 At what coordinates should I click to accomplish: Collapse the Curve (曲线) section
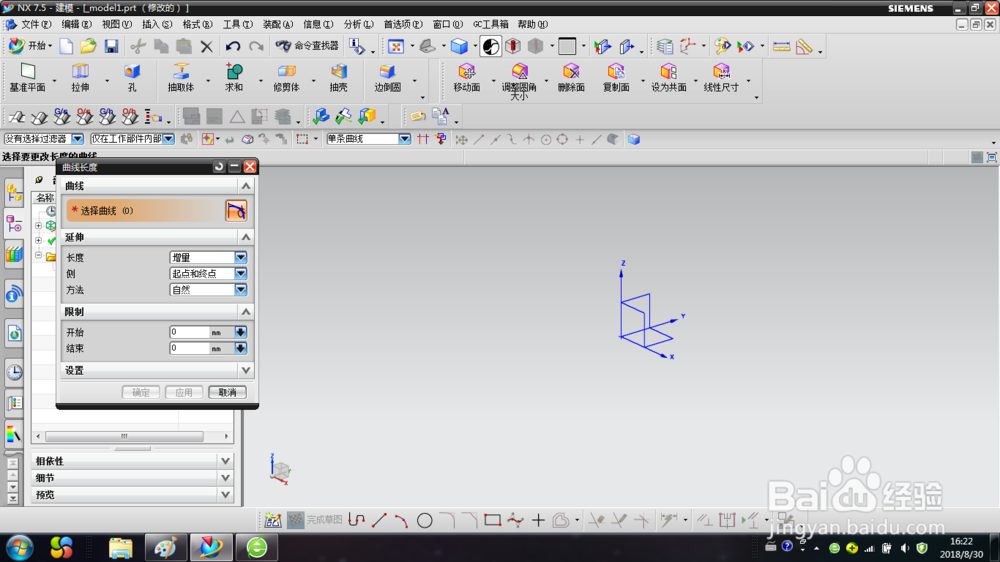246,186
